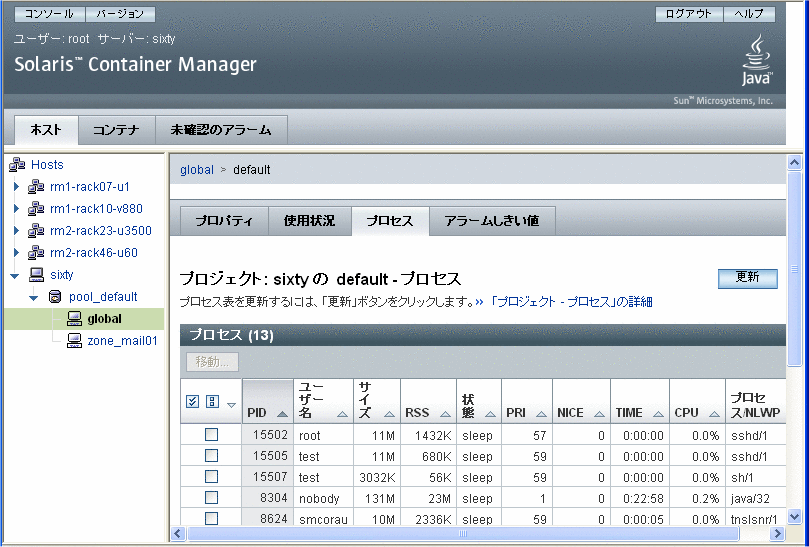Click the rm1-rack07-u1 host icon
This screenshot has width=809, height=547.
pos(36,186)
